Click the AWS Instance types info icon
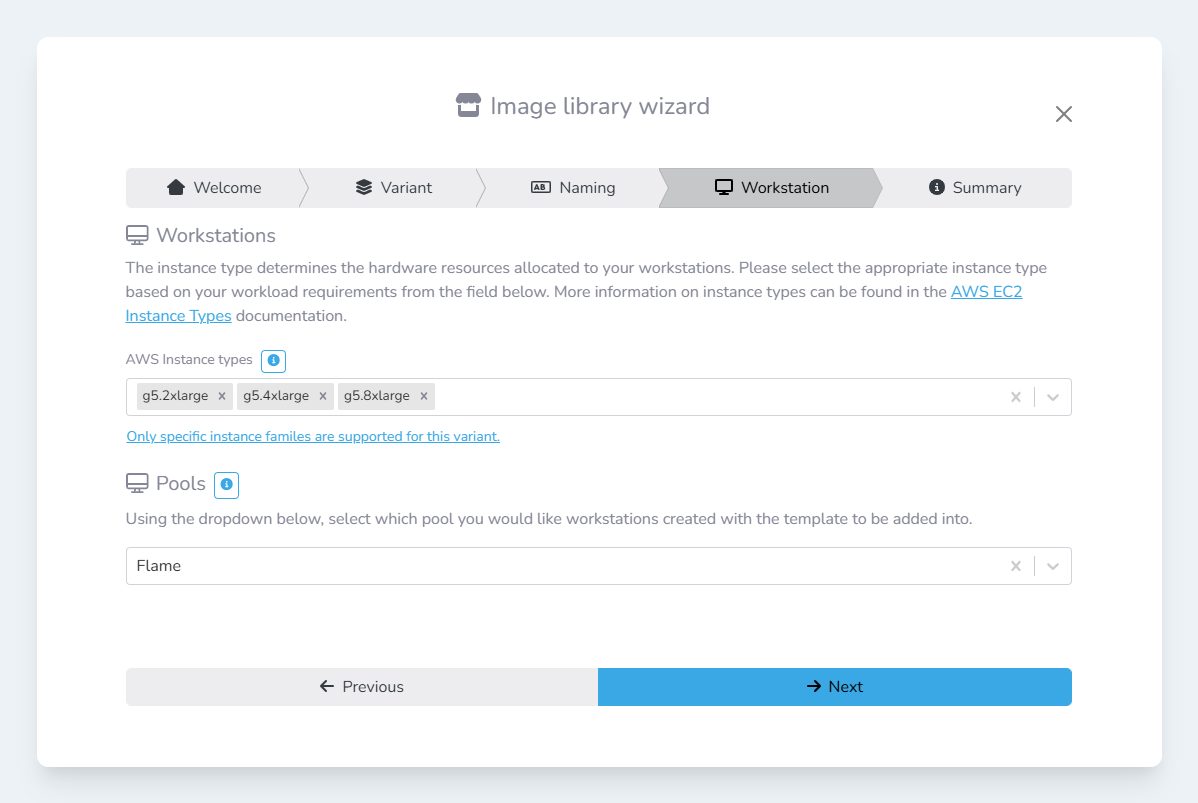 pyautogui.click(x=273, y=360)
